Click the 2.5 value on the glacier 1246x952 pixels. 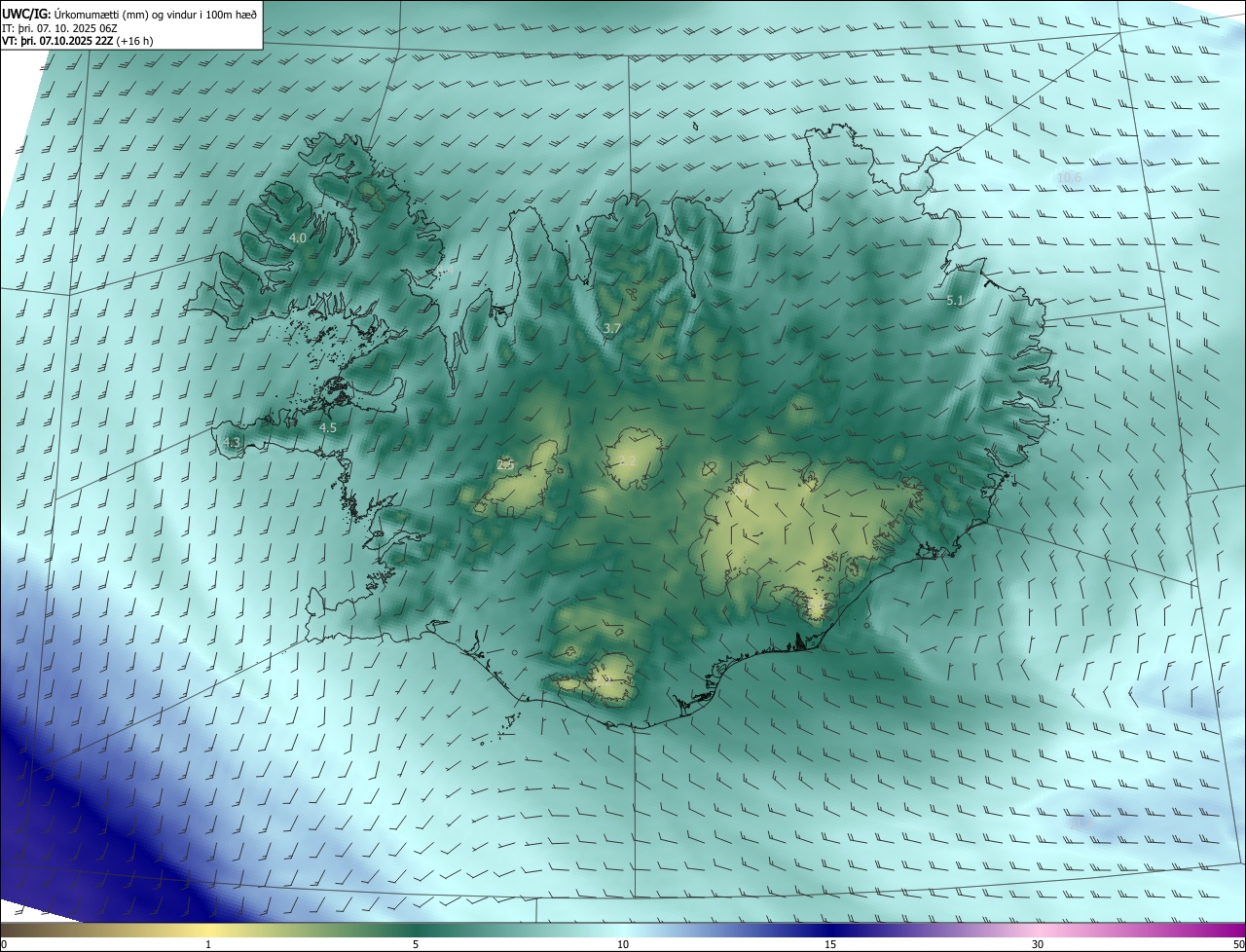tap(505, 465)
